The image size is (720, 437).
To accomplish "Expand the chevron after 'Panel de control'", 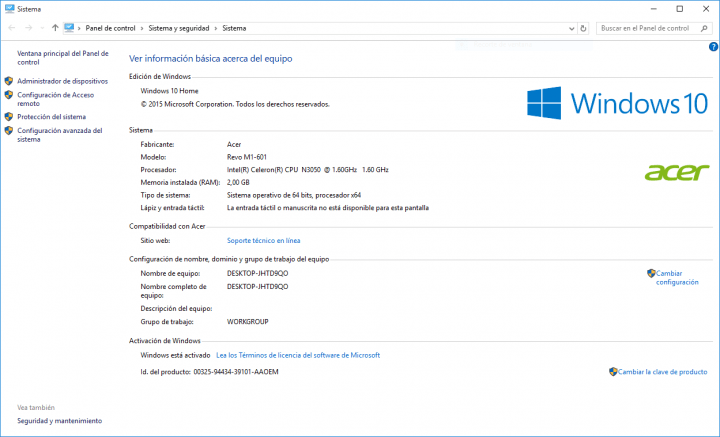I will tap(142, 28).
